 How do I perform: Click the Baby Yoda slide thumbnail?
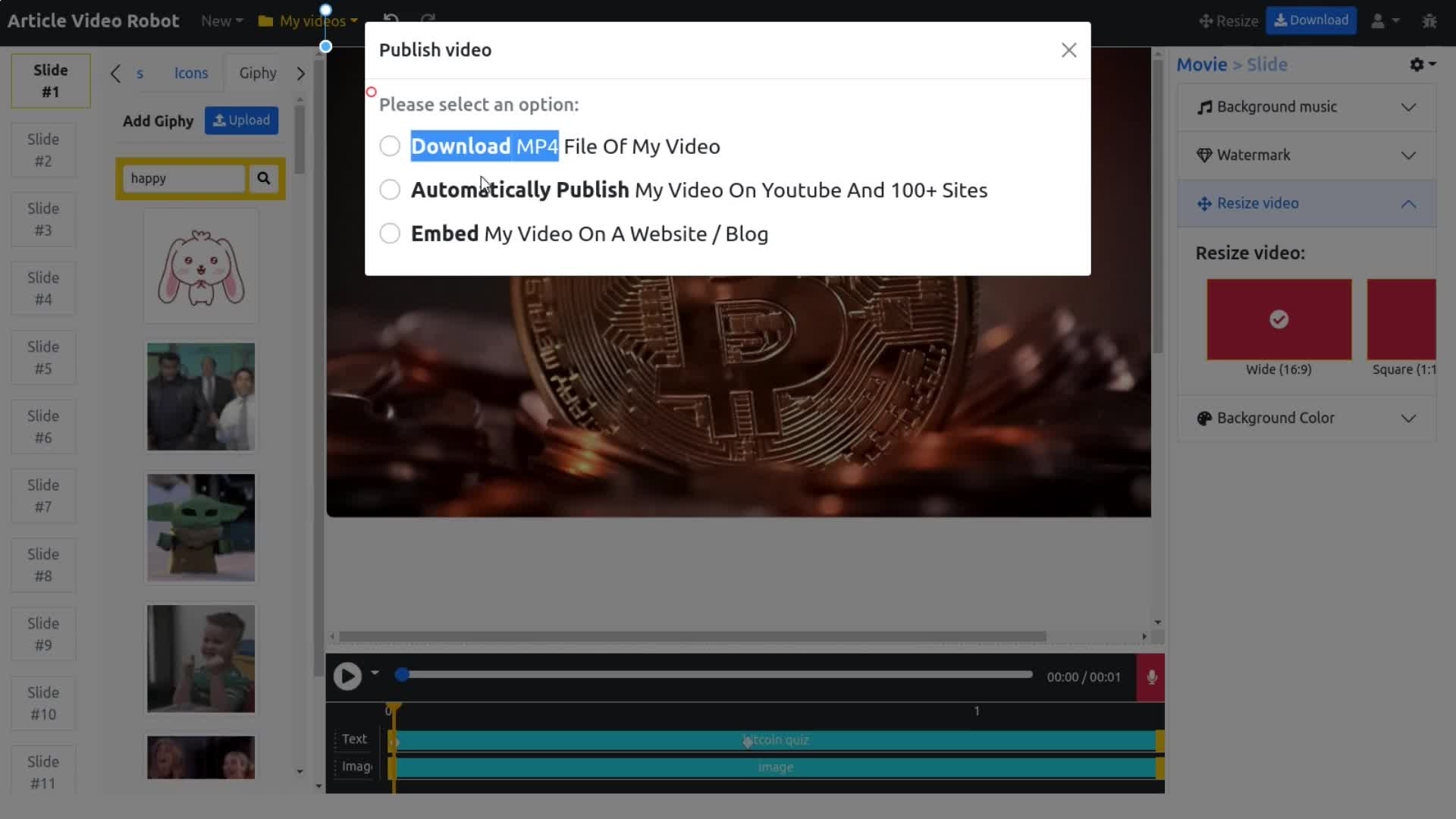pos(200,528)
